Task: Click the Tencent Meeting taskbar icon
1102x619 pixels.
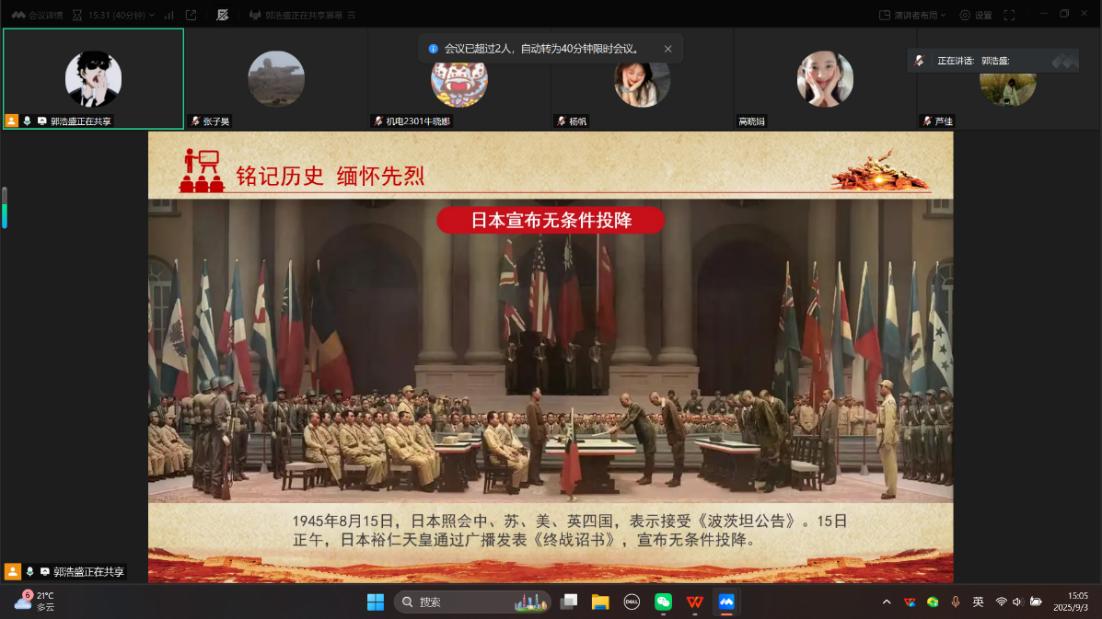Action: [x=726, y=602]
